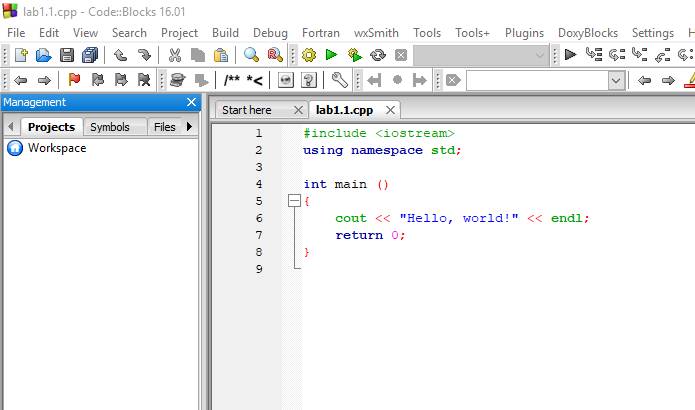This screenshot has height=410, width=695.
Task: Clear all bookmarks flag icon
Action: [x=144, y=80]
